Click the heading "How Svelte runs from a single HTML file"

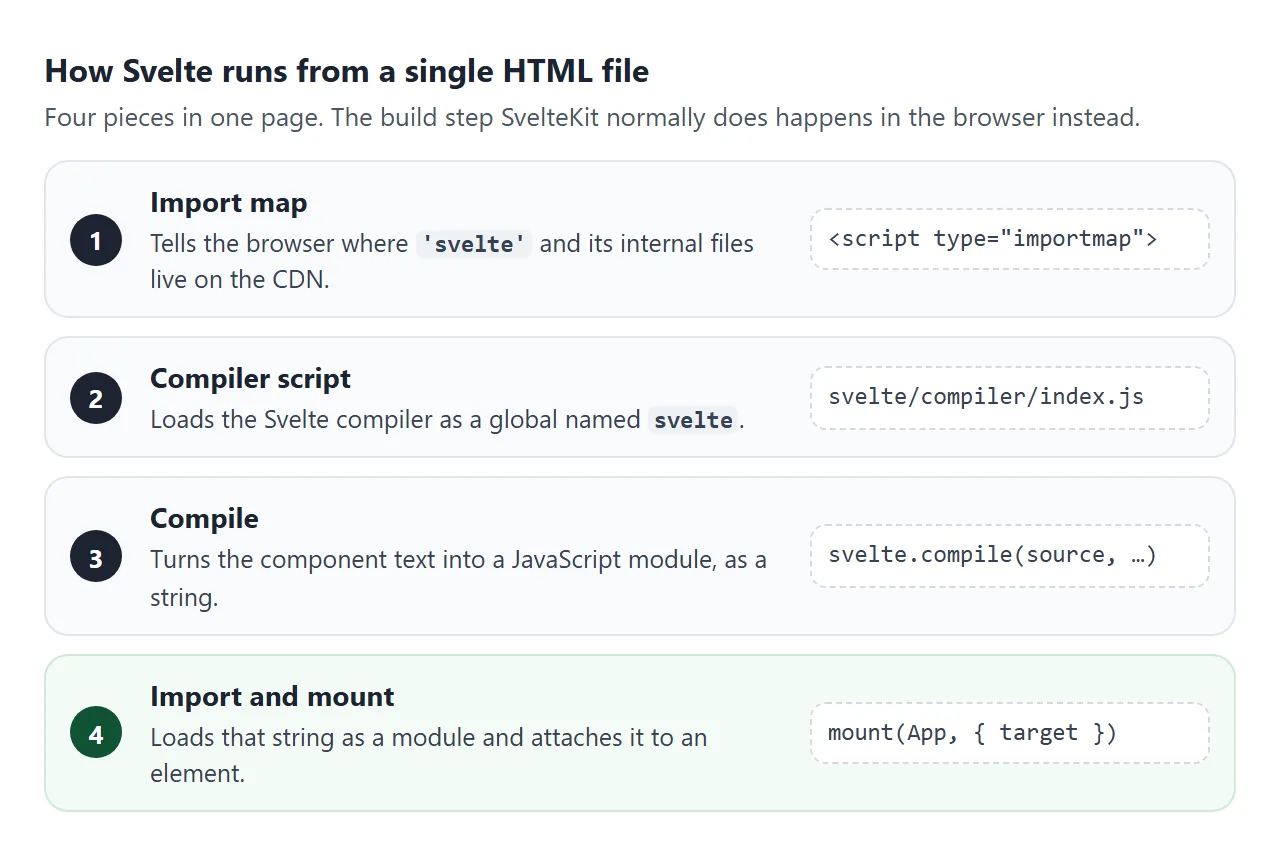coord(347,72)
